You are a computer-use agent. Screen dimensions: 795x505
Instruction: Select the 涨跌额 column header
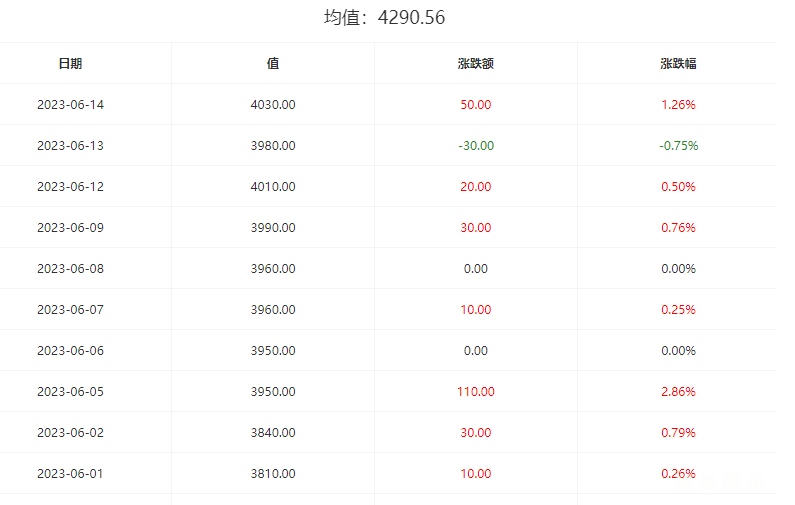tap(476, 64)
